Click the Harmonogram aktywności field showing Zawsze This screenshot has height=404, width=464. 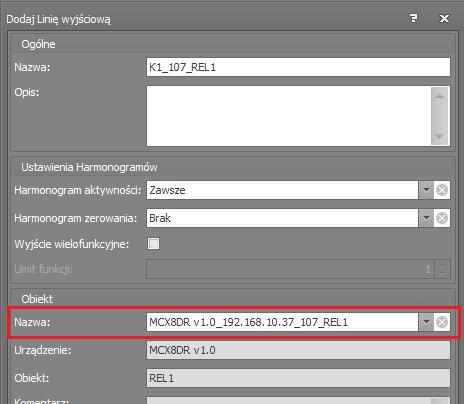click(x=282, y=190)
